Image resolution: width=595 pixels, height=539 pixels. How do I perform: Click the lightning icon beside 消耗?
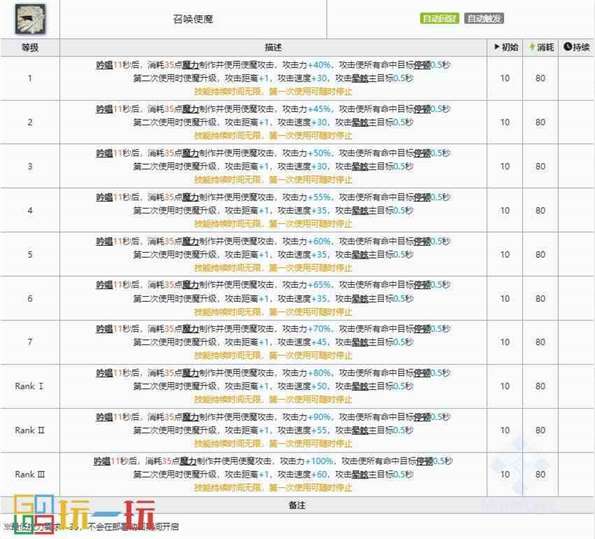(532, 47)
